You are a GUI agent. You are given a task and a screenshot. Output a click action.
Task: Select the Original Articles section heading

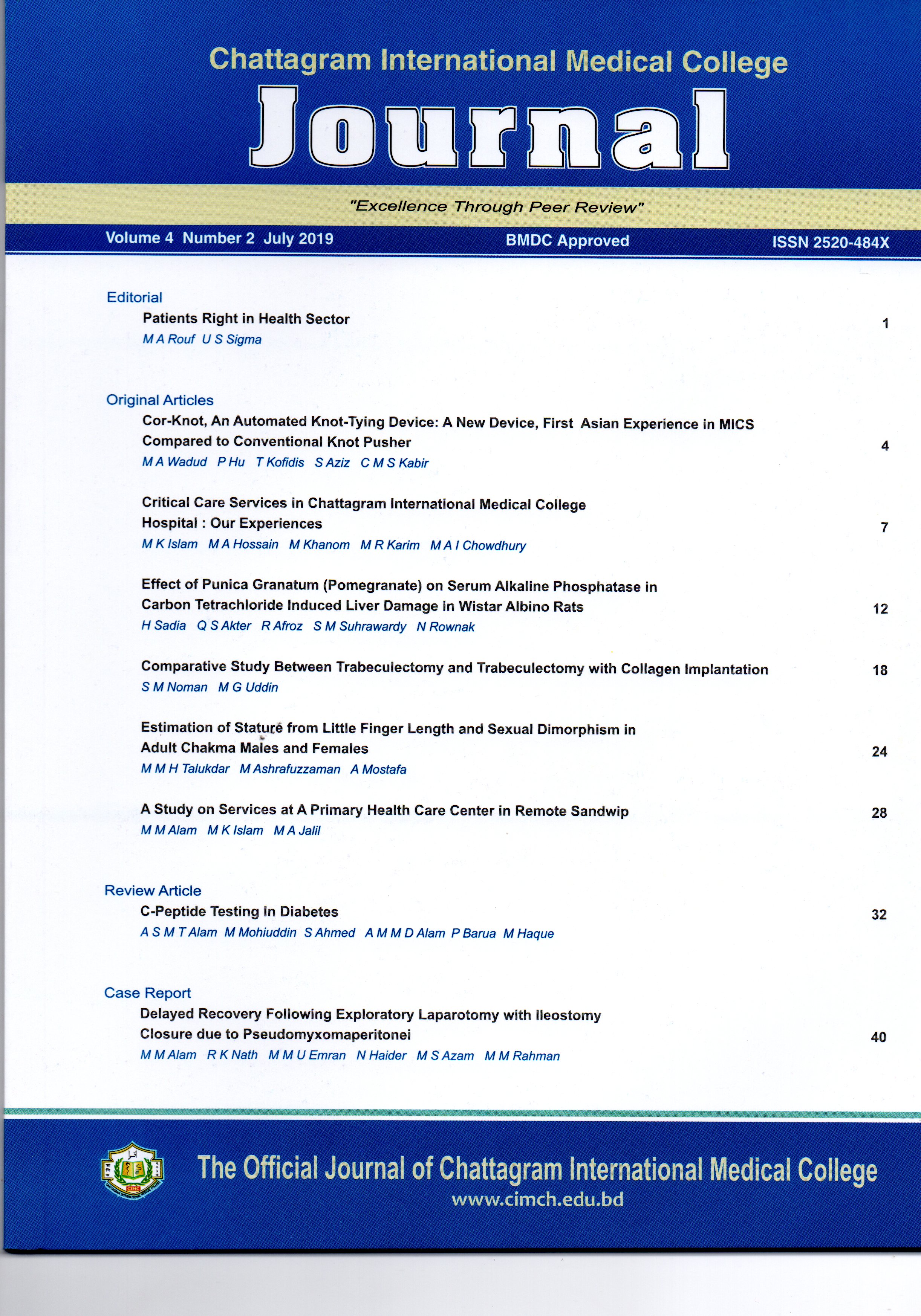(x=159, y=400)
